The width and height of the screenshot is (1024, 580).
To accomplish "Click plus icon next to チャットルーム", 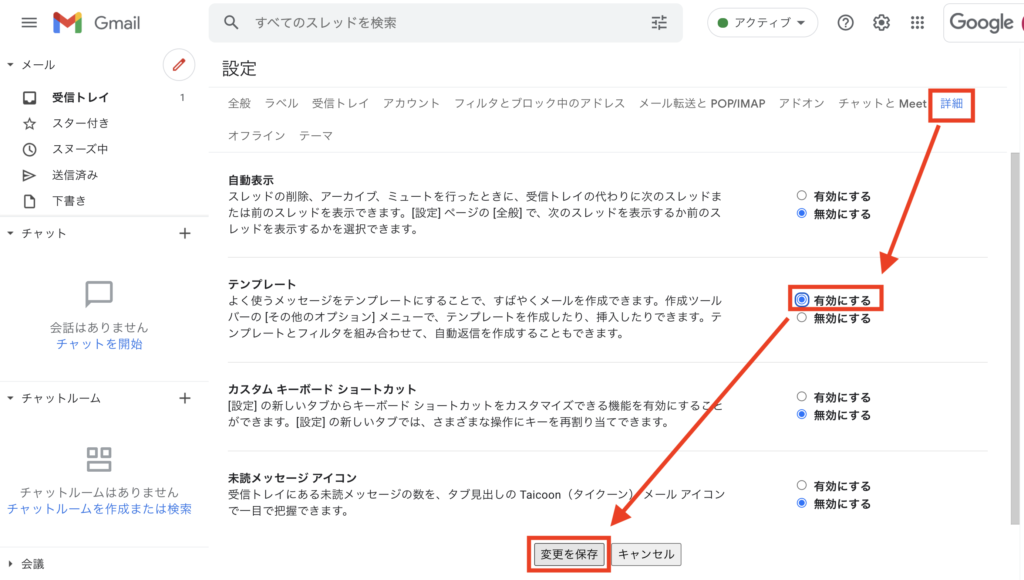I will tap(184, 398).
